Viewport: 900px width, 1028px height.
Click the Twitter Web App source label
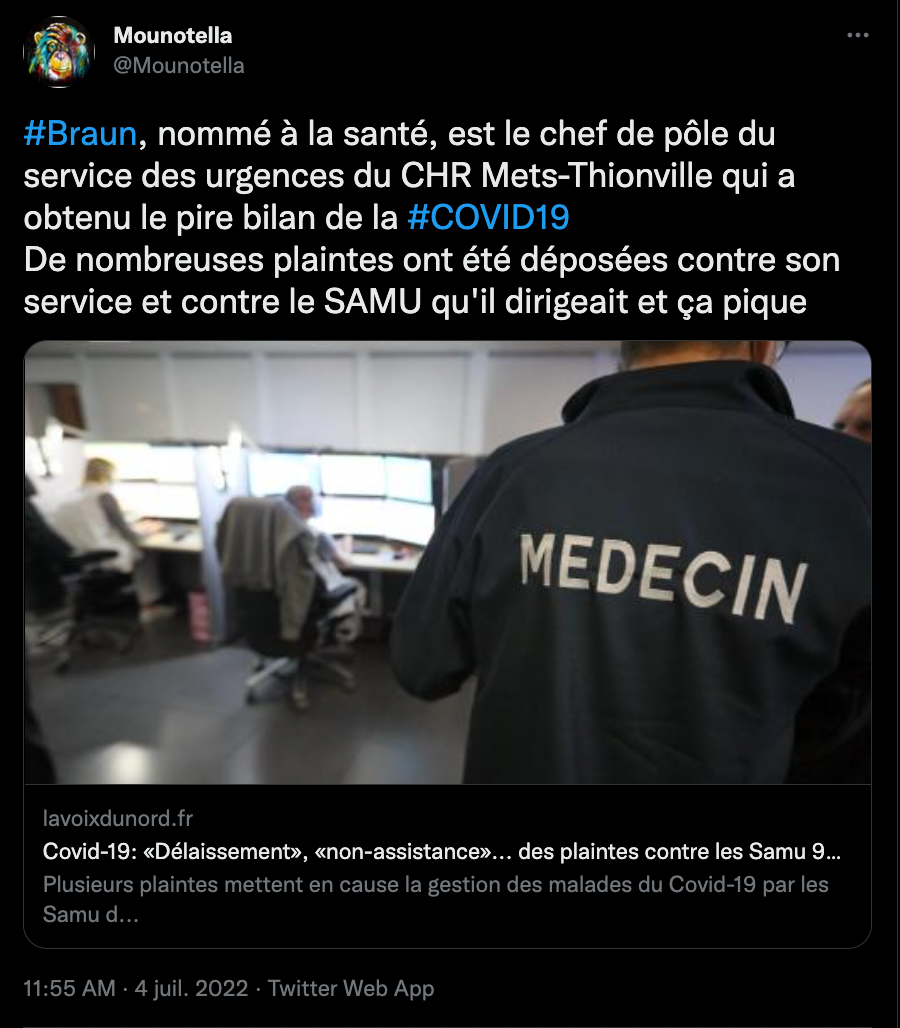tap(351, 988)
